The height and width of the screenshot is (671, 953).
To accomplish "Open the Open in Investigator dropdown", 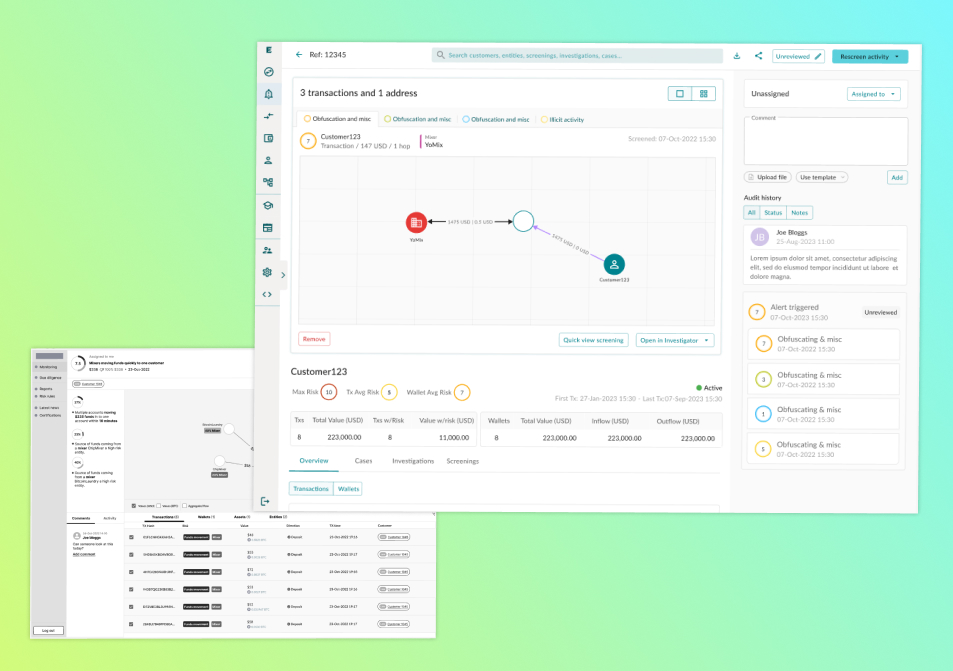I will point(675,340).
